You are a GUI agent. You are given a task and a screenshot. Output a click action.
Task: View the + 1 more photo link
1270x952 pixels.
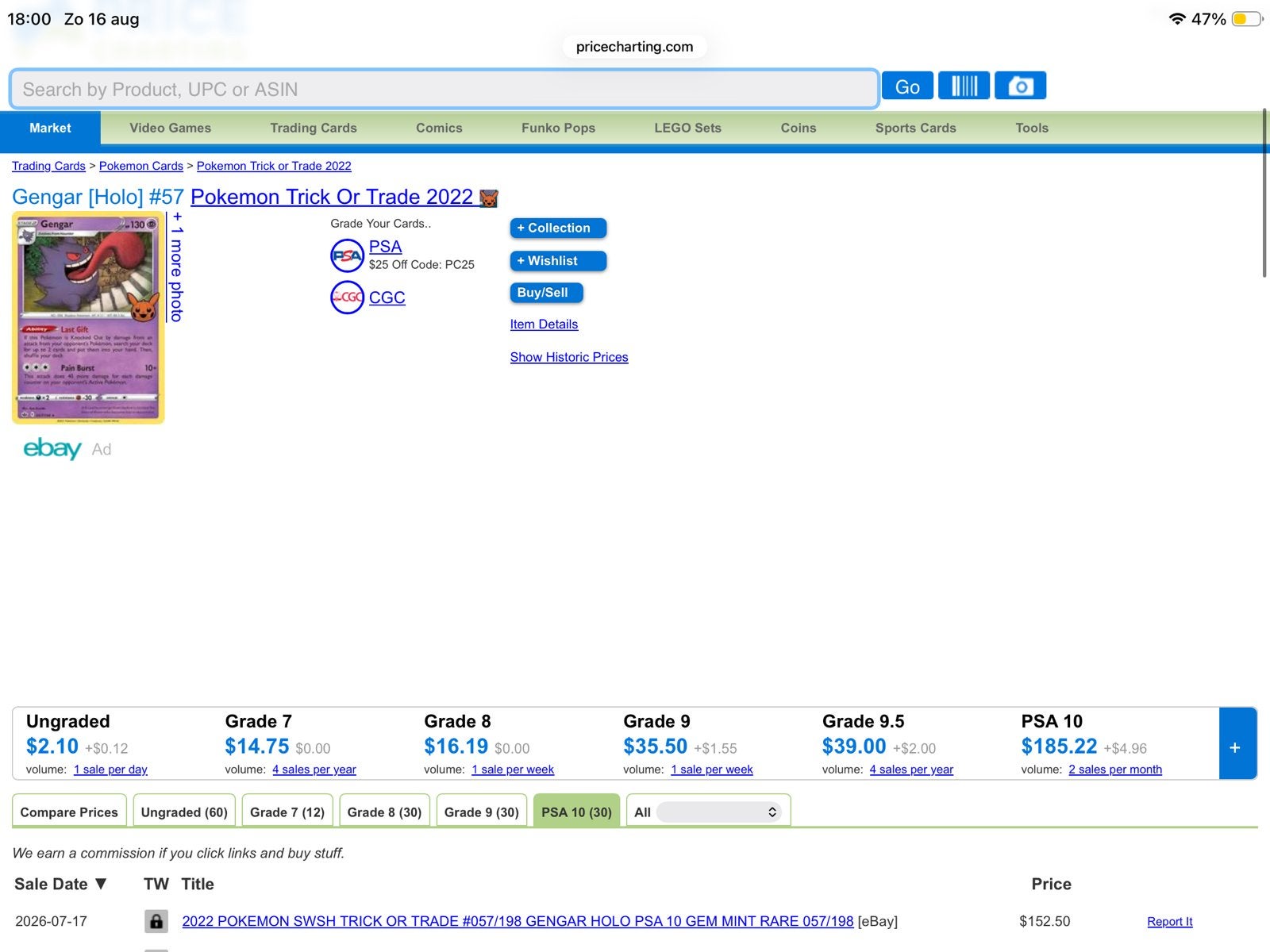point(177,267)
